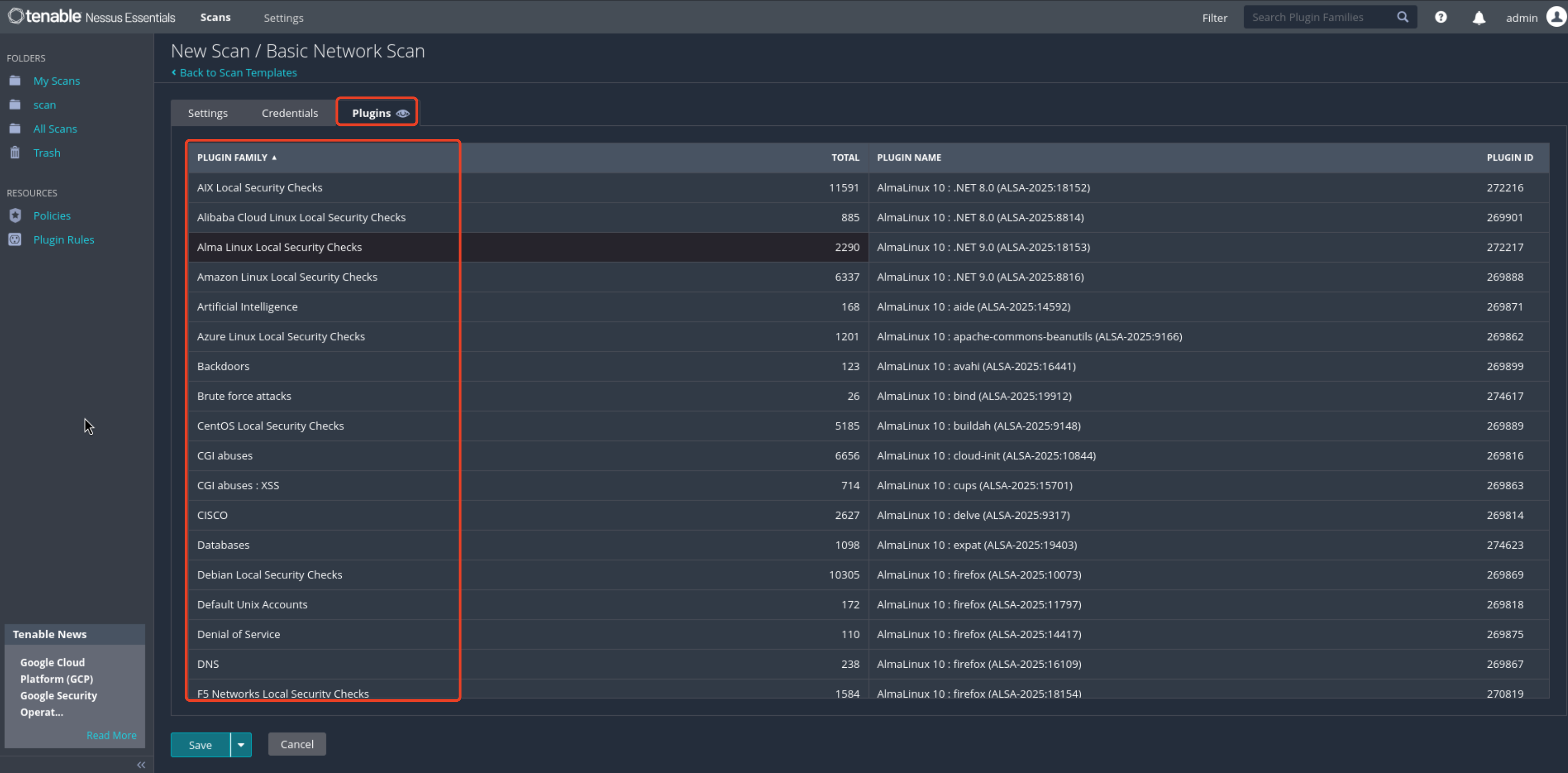Click the Cancel button
This screenshot has height=773, width=1568.
(x=296, y=744)
